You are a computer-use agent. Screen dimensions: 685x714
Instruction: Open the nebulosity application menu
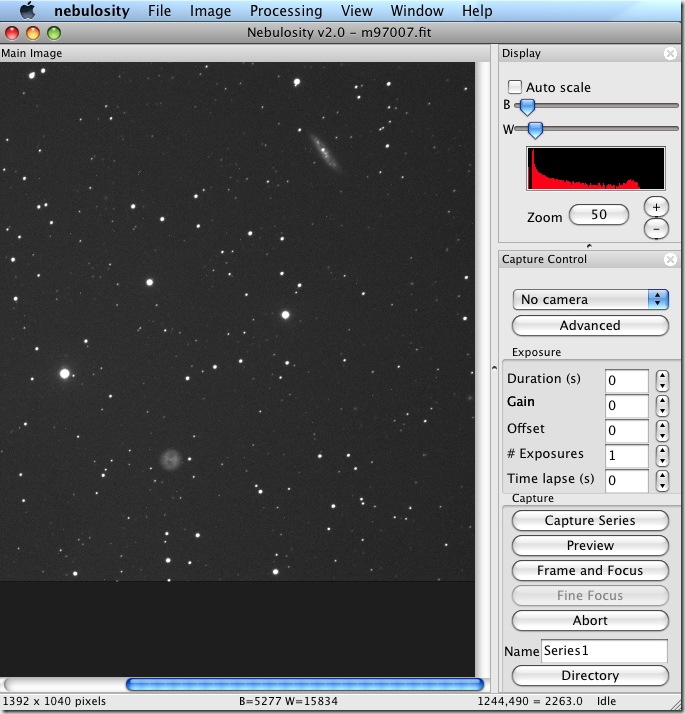coord(92,10)
